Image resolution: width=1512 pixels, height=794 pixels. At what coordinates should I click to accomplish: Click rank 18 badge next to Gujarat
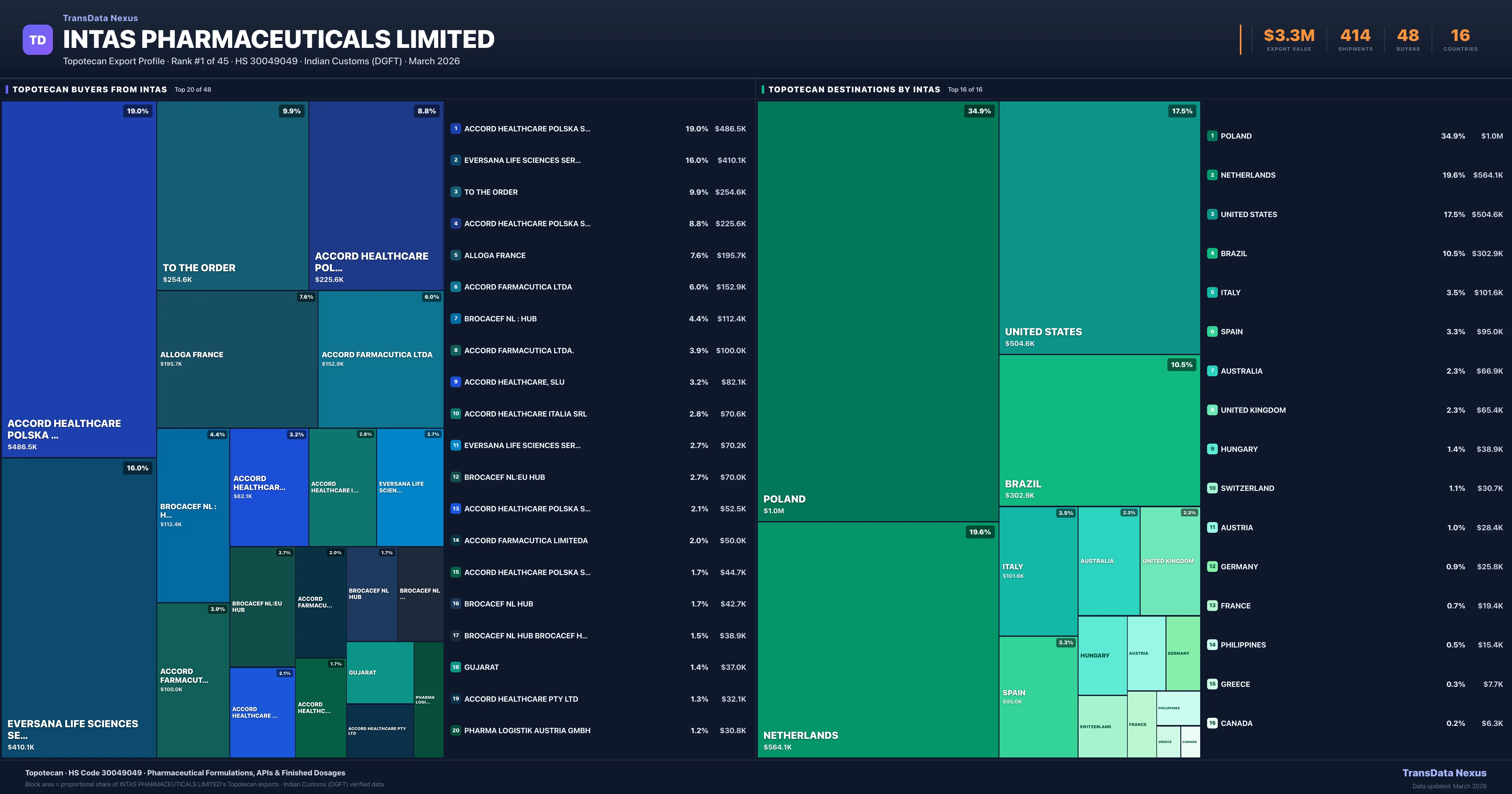455,667
